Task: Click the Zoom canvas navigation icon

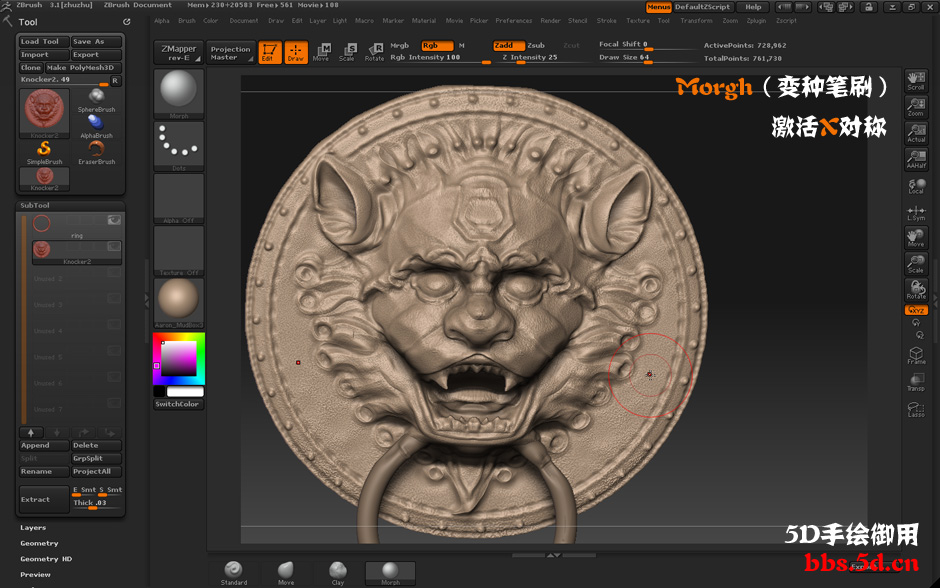Action: click(915, 107)
